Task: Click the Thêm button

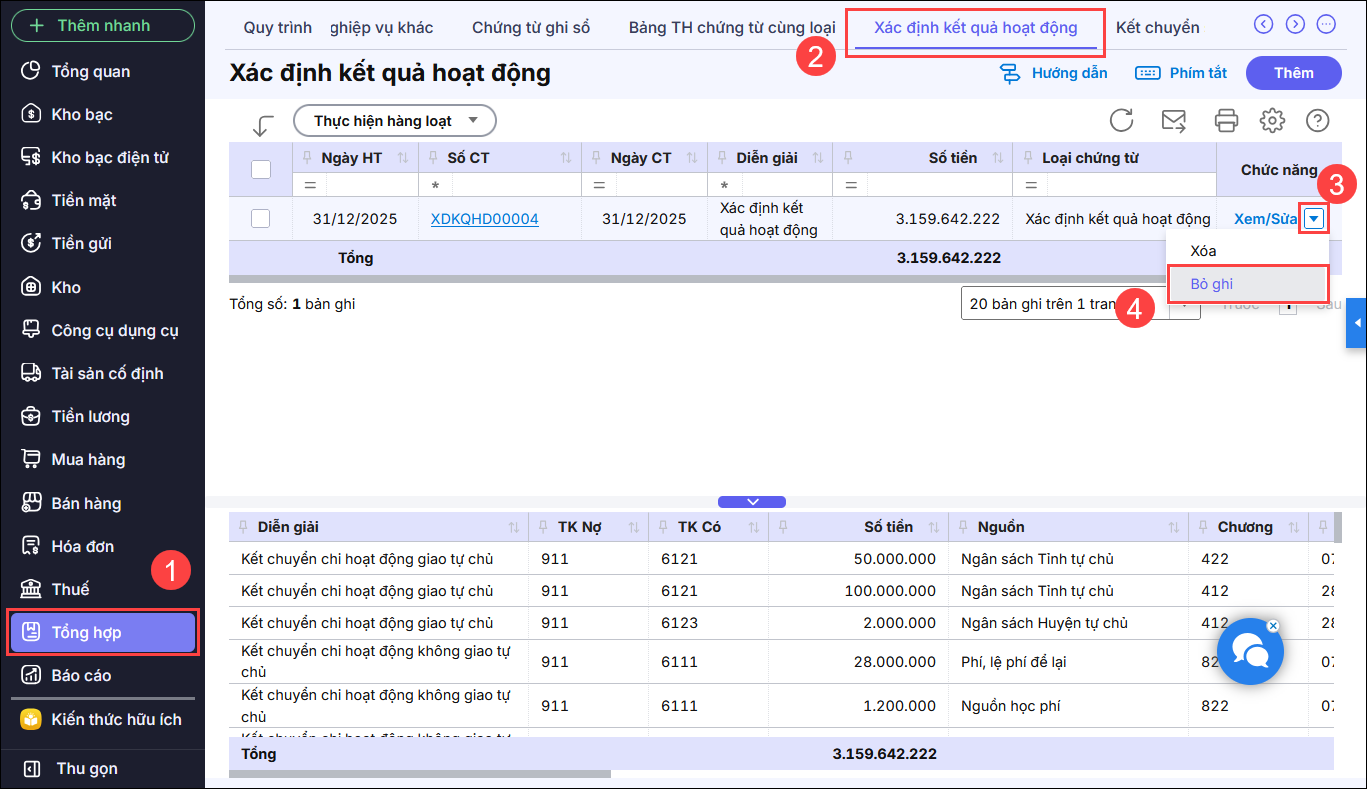Action: [1293, 73]
